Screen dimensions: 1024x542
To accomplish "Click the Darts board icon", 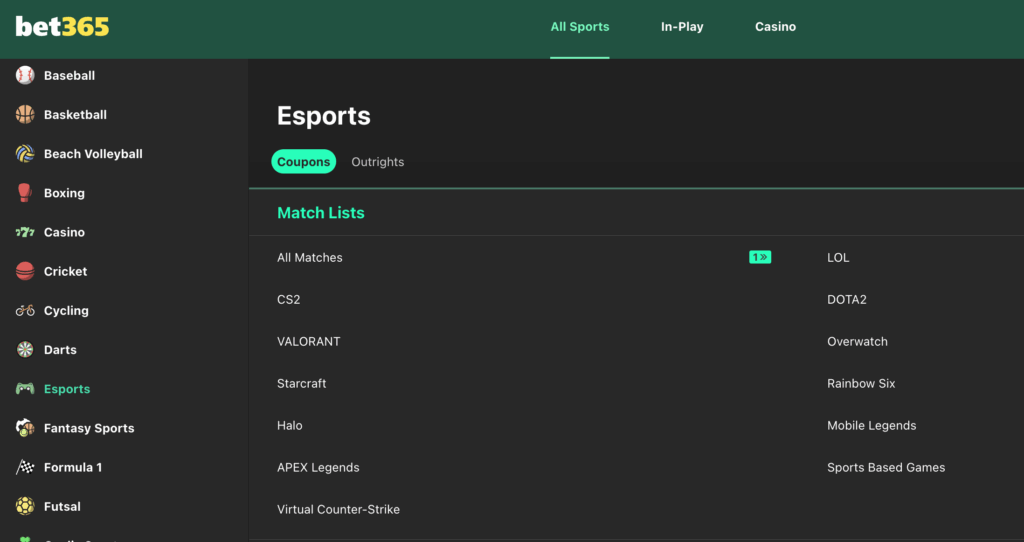I will [x=25, y=349].
